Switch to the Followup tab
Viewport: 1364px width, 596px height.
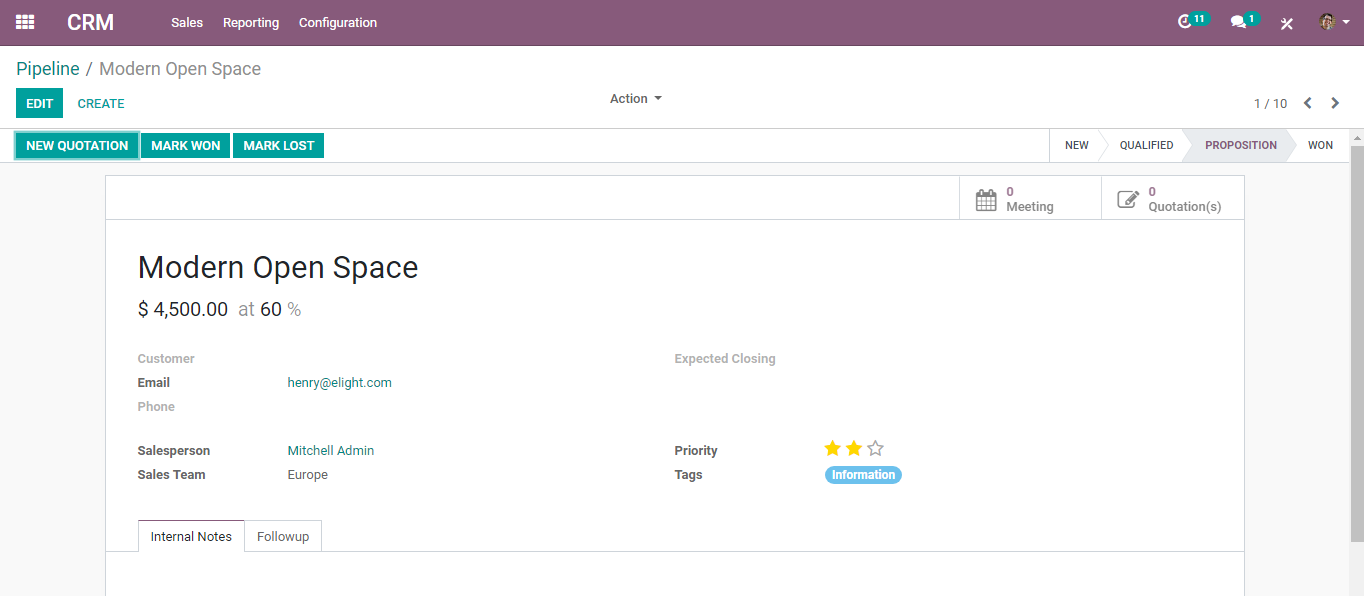(x=283, y=536)
